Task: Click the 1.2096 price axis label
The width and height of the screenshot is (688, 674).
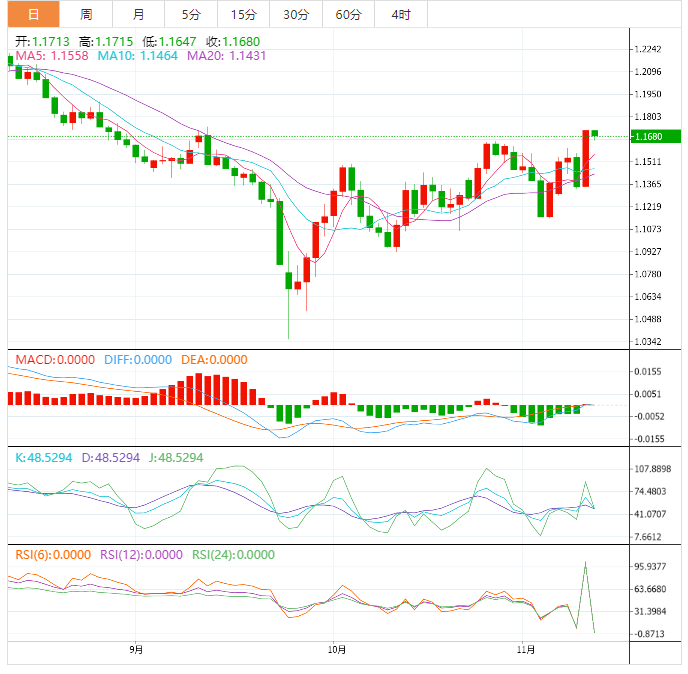Action: 648,72
